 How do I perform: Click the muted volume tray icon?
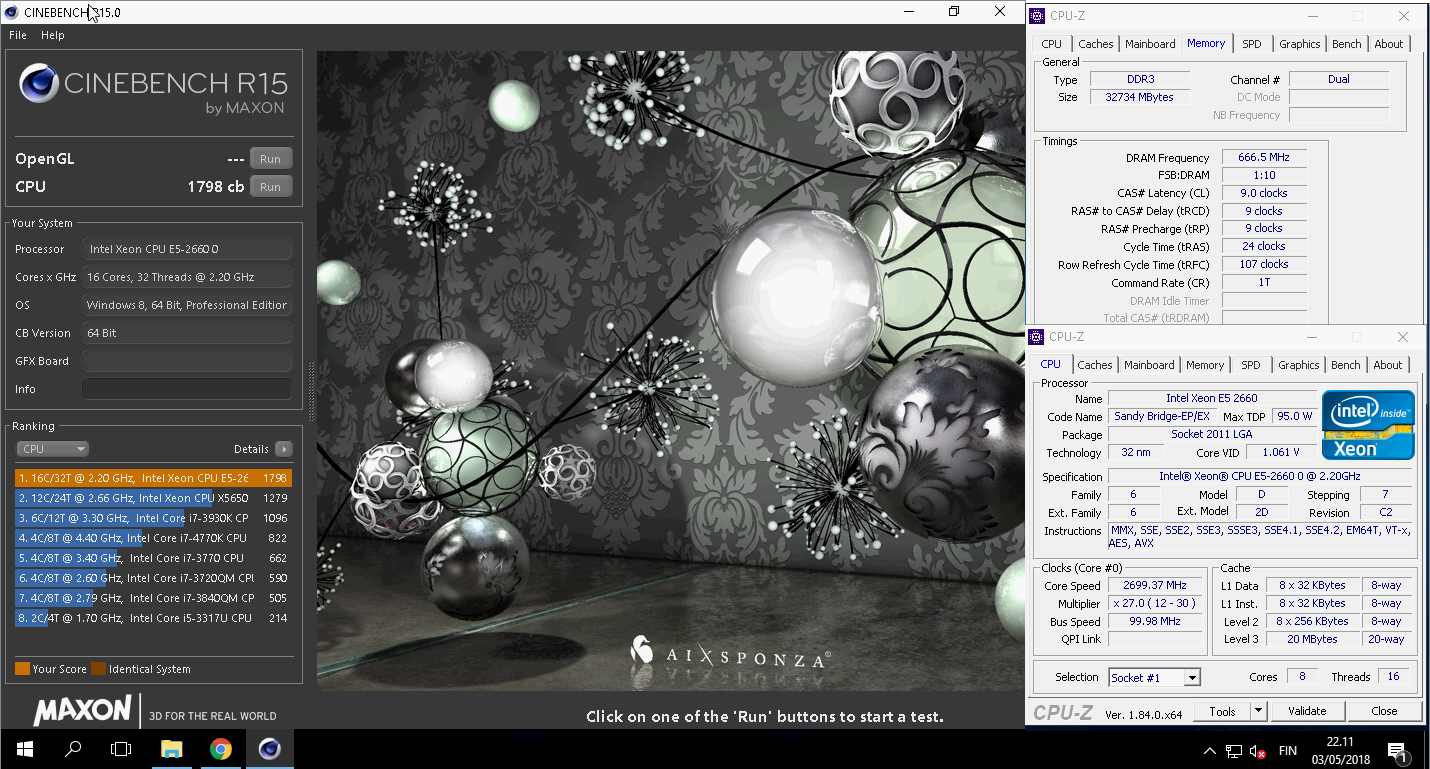(1258, 750)
